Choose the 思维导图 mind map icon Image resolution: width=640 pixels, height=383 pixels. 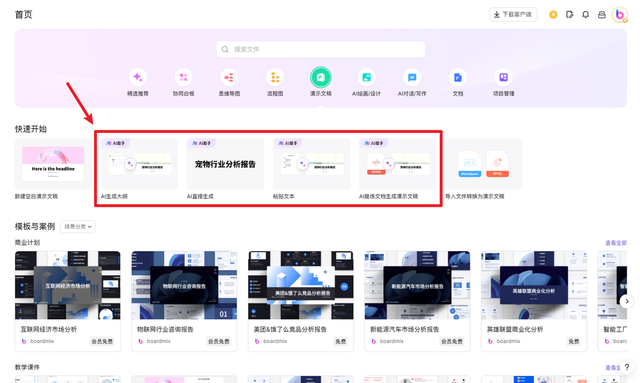229,77
